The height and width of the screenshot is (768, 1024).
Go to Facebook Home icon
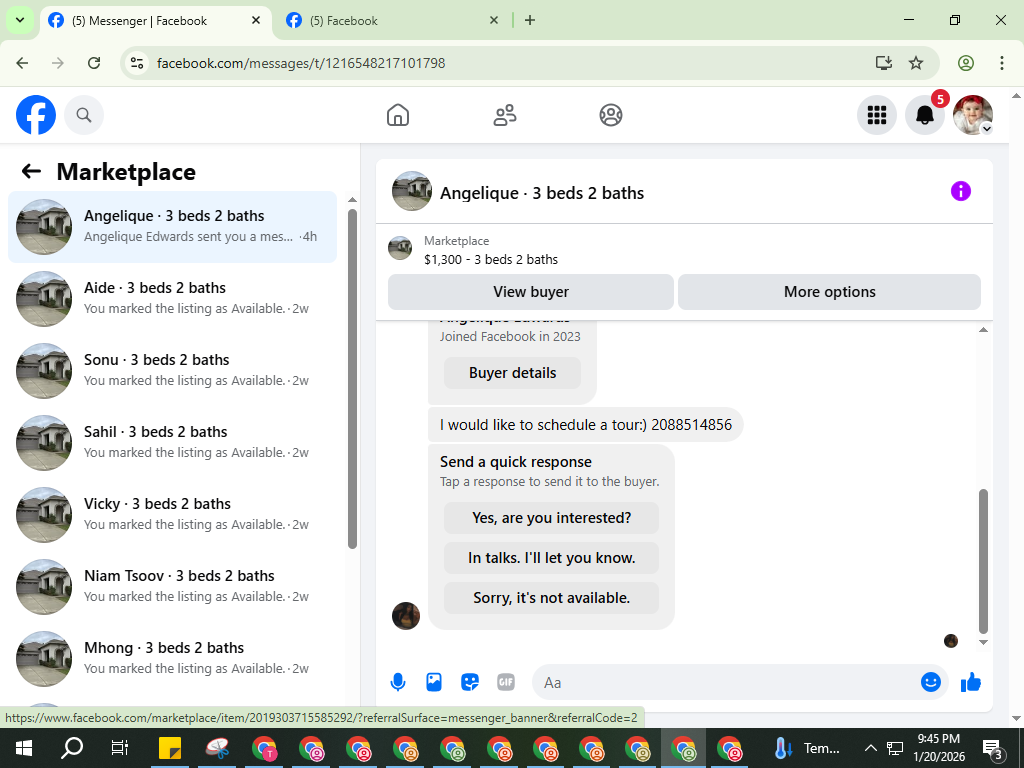click(x=398, y=115)
